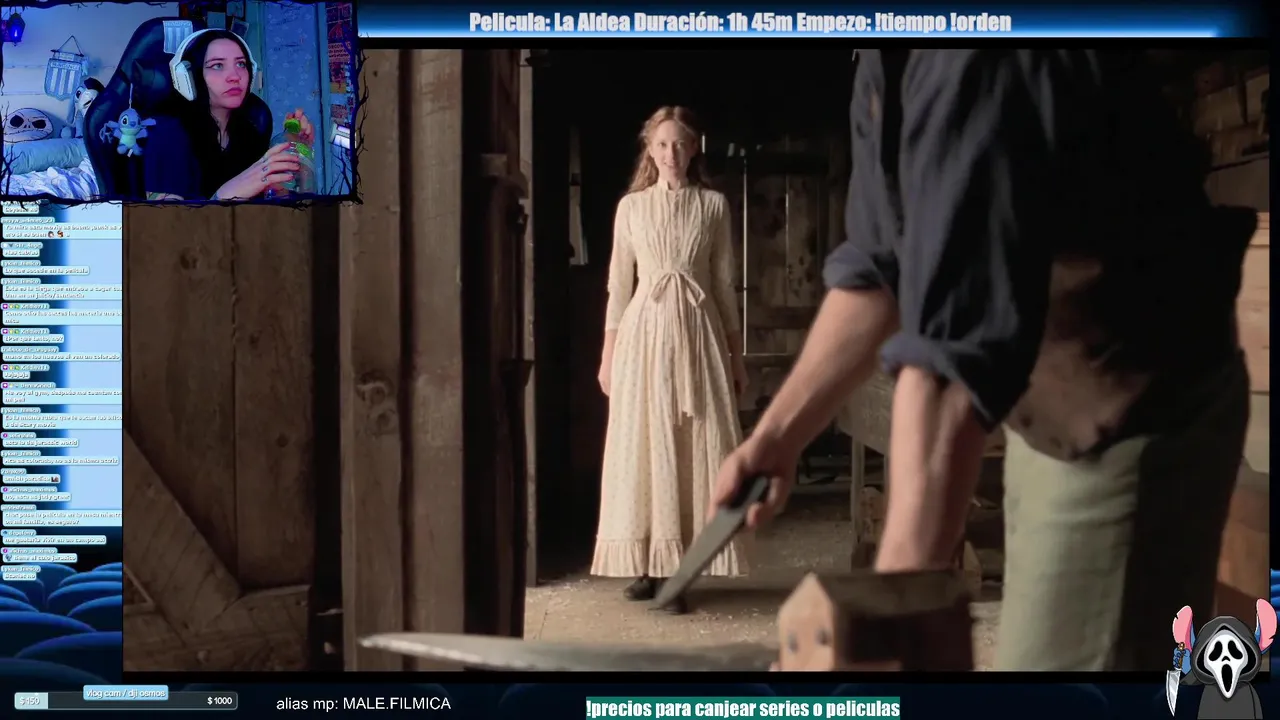Click the '$ 1000' goal amount
Screen dimensions: 1280x720
pyautogui.click(x=219, y=701)
